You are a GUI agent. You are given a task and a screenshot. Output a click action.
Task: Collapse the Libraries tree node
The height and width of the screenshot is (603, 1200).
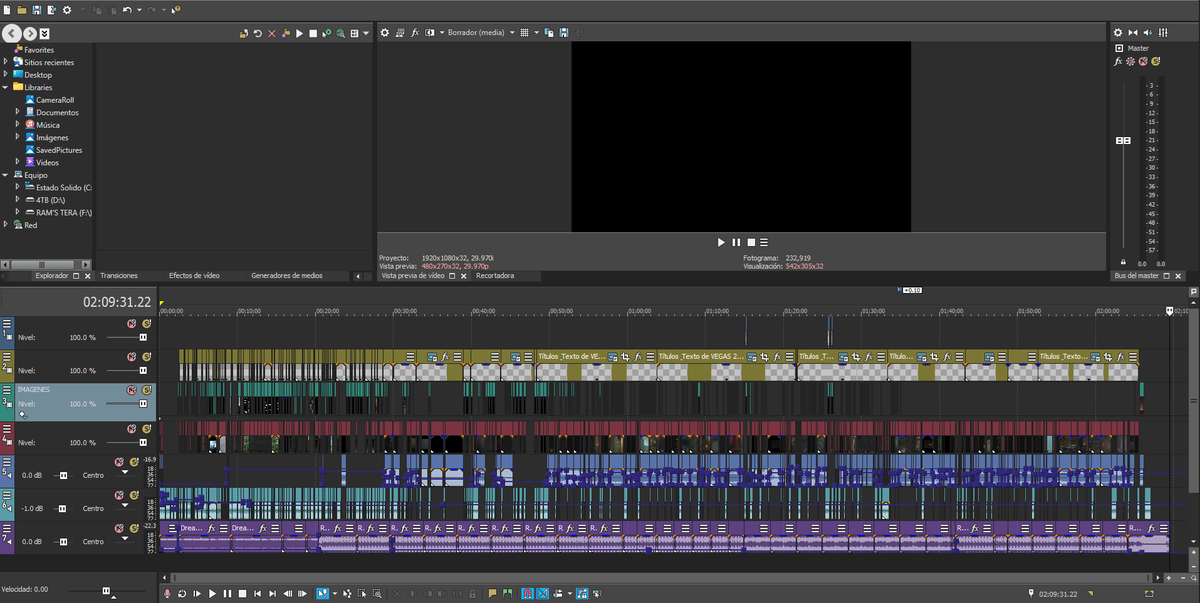5,87
